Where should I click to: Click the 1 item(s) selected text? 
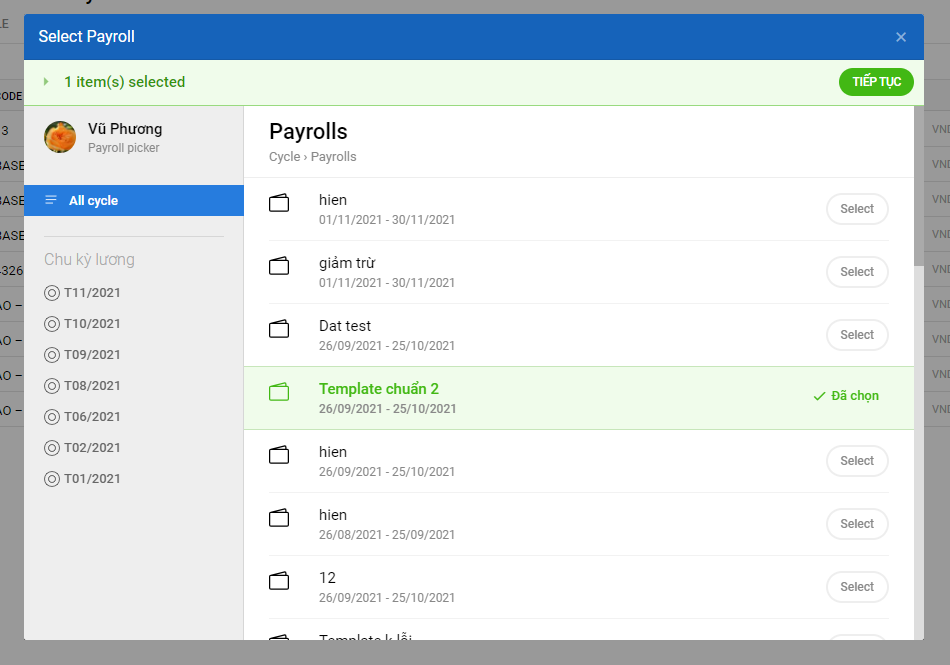point(125,82)
